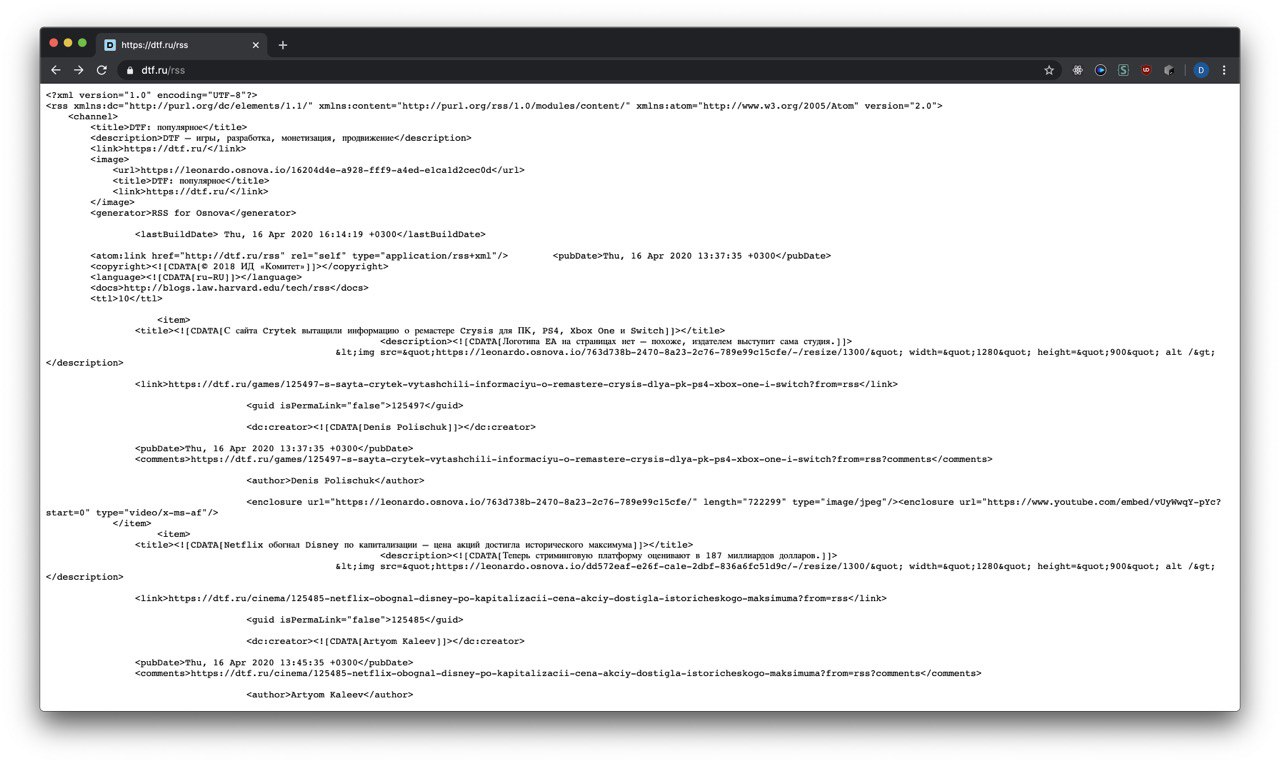Viewport: 1280px width, 764px height.
Task: Click docs blogs.law.harvard.edu line
Action: [x=229, y=288]
